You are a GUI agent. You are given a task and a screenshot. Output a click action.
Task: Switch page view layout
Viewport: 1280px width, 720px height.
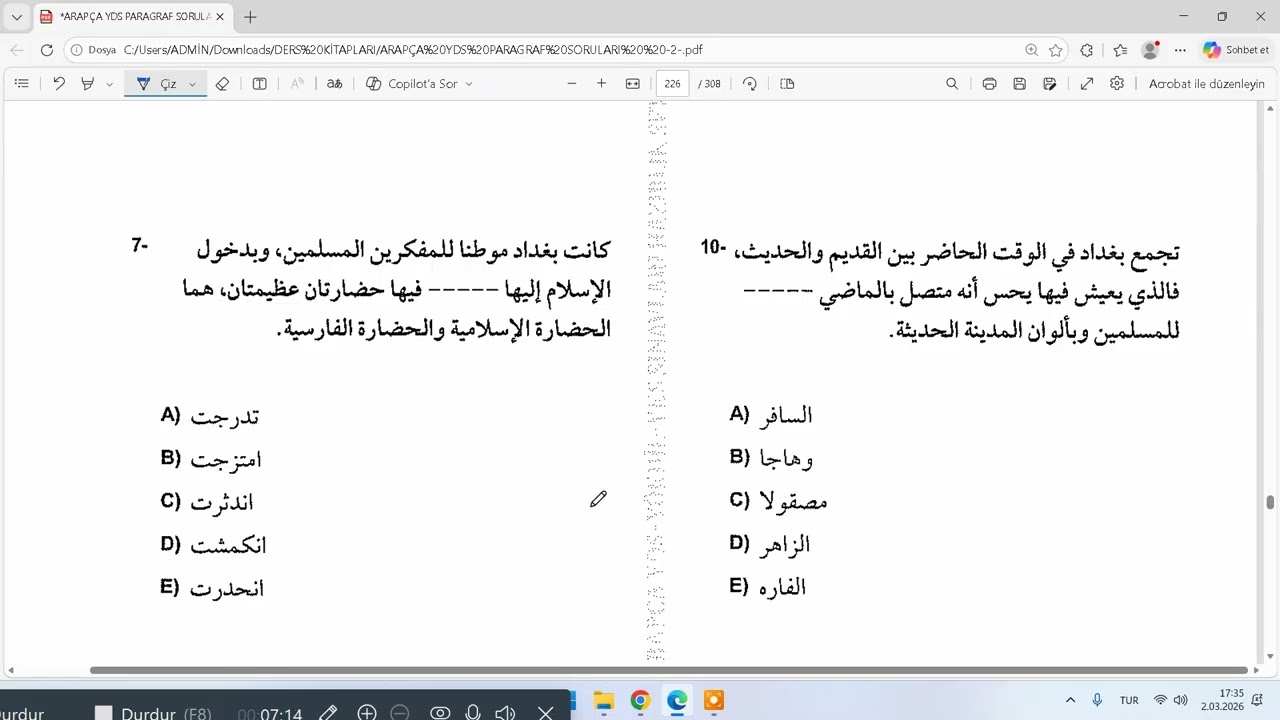pyautogui.click(x=787, y=84)
